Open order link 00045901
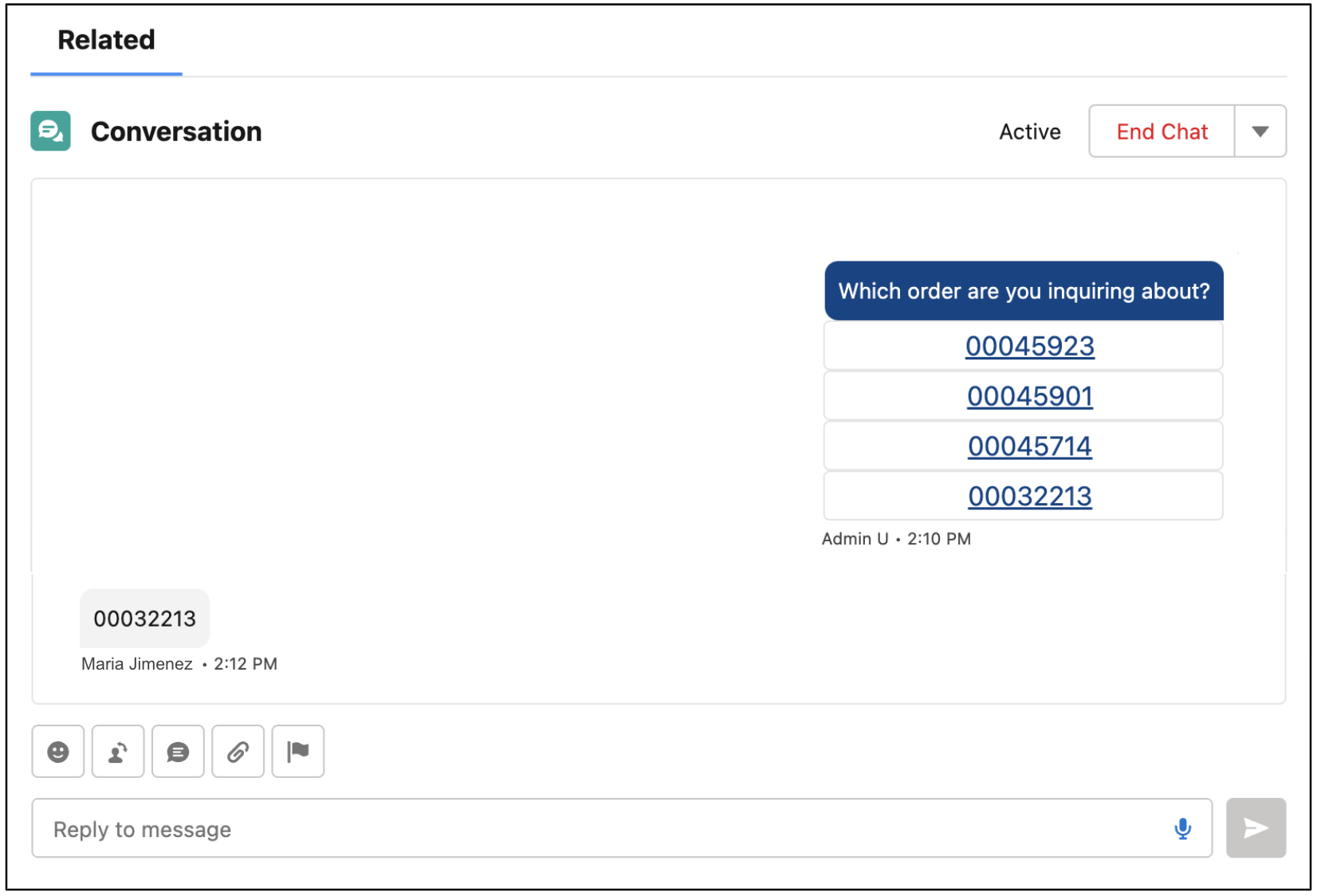1317x896 pixels. tap(1029, 395)
